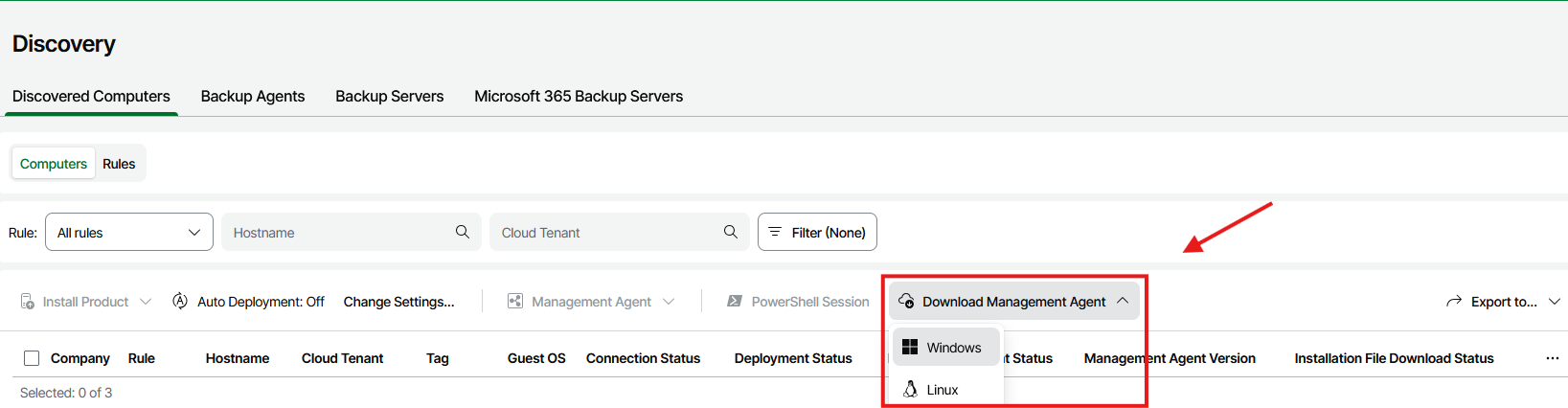Click the Cloud Tenant search magnifier icon

click(x=731, y=232)
